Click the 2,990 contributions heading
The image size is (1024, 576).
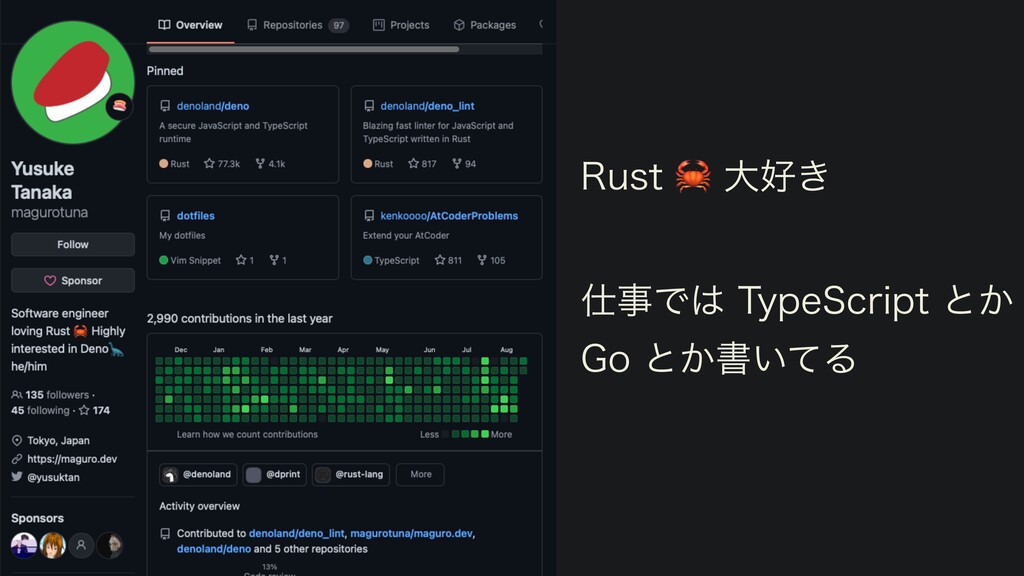tap(240, 319)
